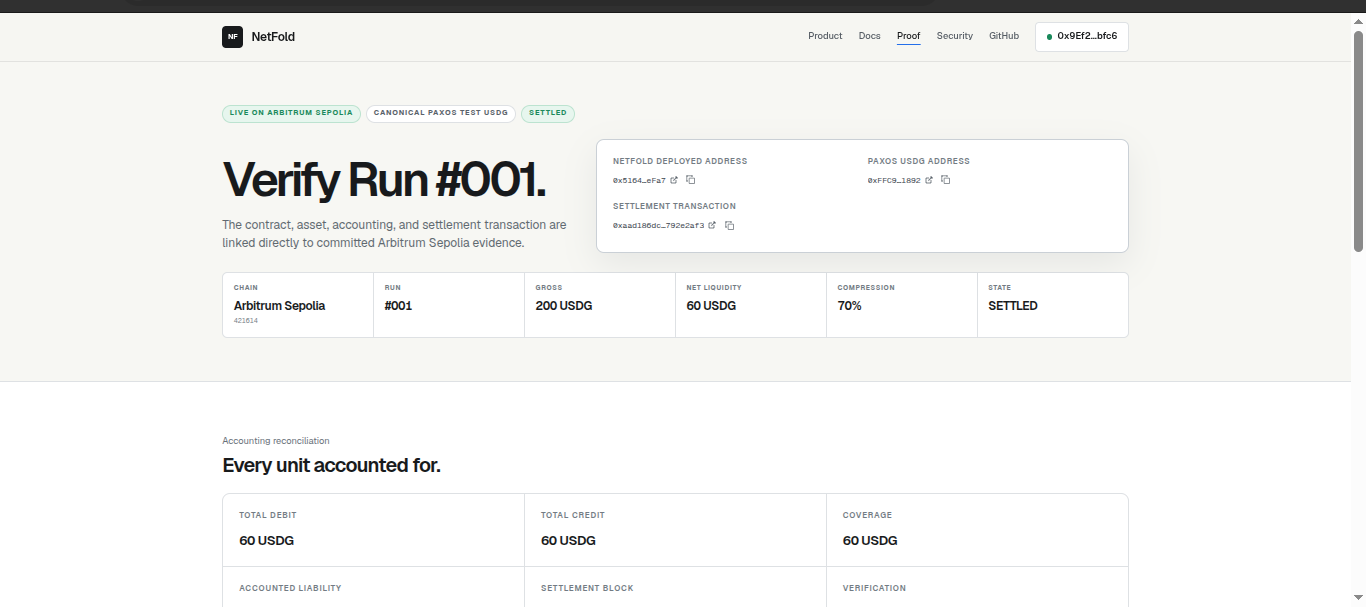The image size is (1366, 607).
Task: Open NetFold deployed address in explorer
Action: point(674,180)
